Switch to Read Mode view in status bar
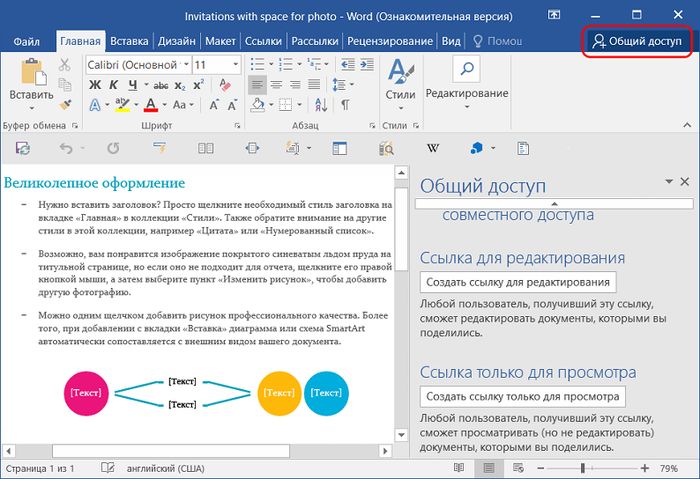Viewport: 700px width, 479px height. tap(459, 468)
